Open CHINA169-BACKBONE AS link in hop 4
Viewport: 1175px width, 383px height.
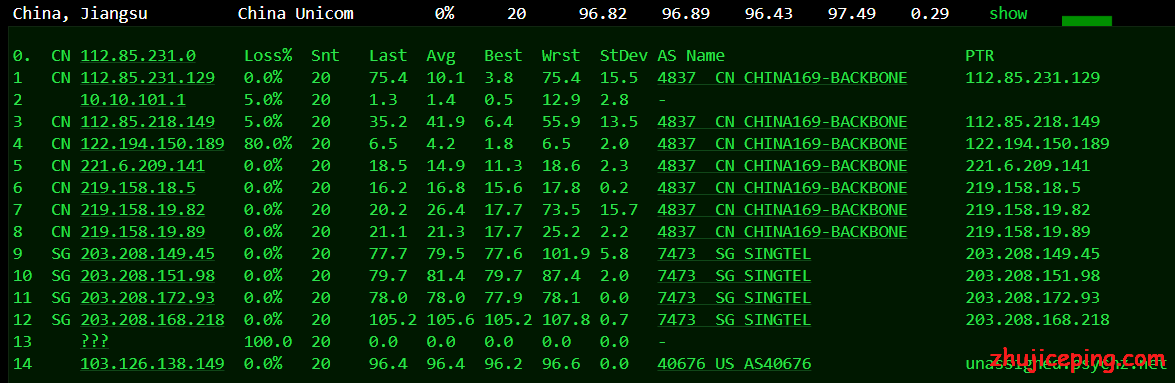782,144
